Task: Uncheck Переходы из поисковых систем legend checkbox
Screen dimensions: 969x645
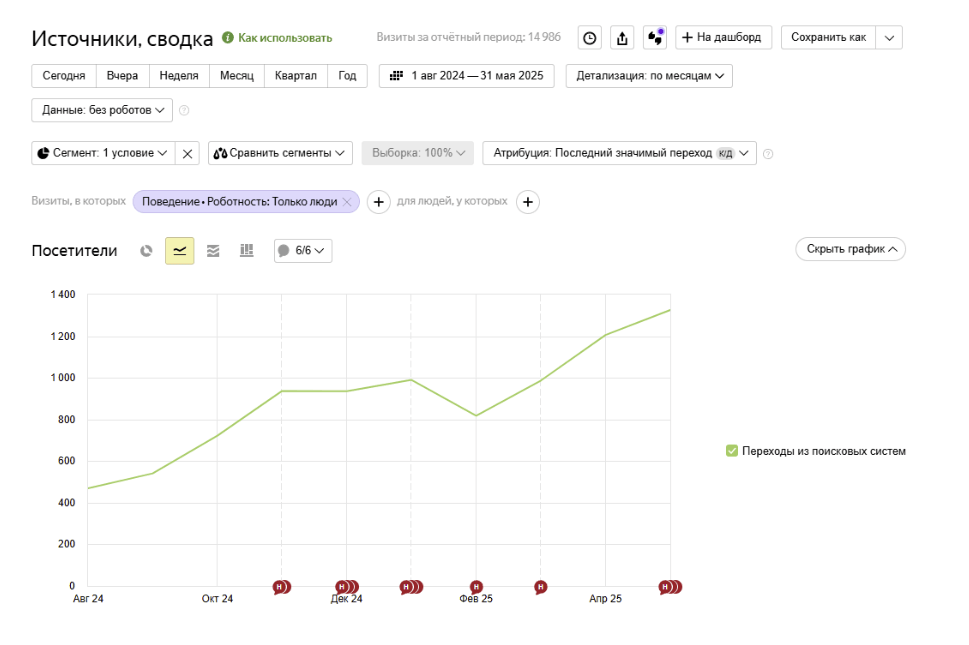Action: pos(732,451)
